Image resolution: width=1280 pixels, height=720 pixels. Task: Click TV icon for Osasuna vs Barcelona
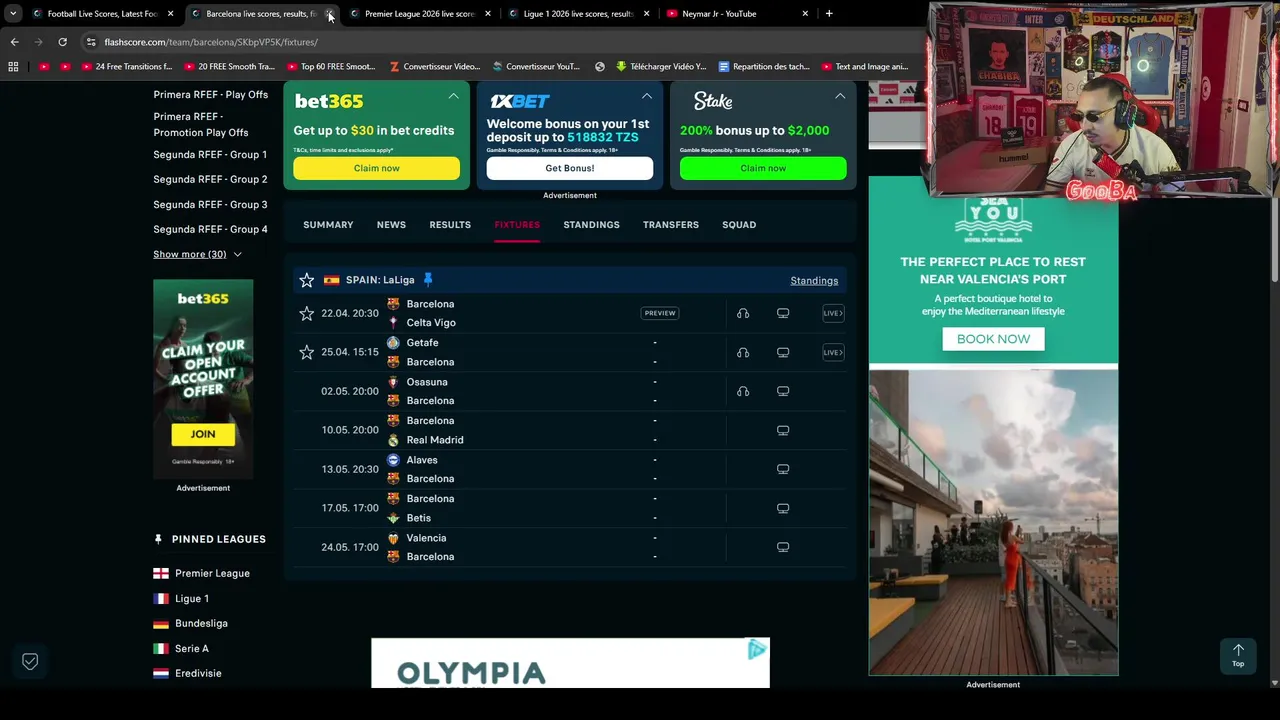[783, 391]
